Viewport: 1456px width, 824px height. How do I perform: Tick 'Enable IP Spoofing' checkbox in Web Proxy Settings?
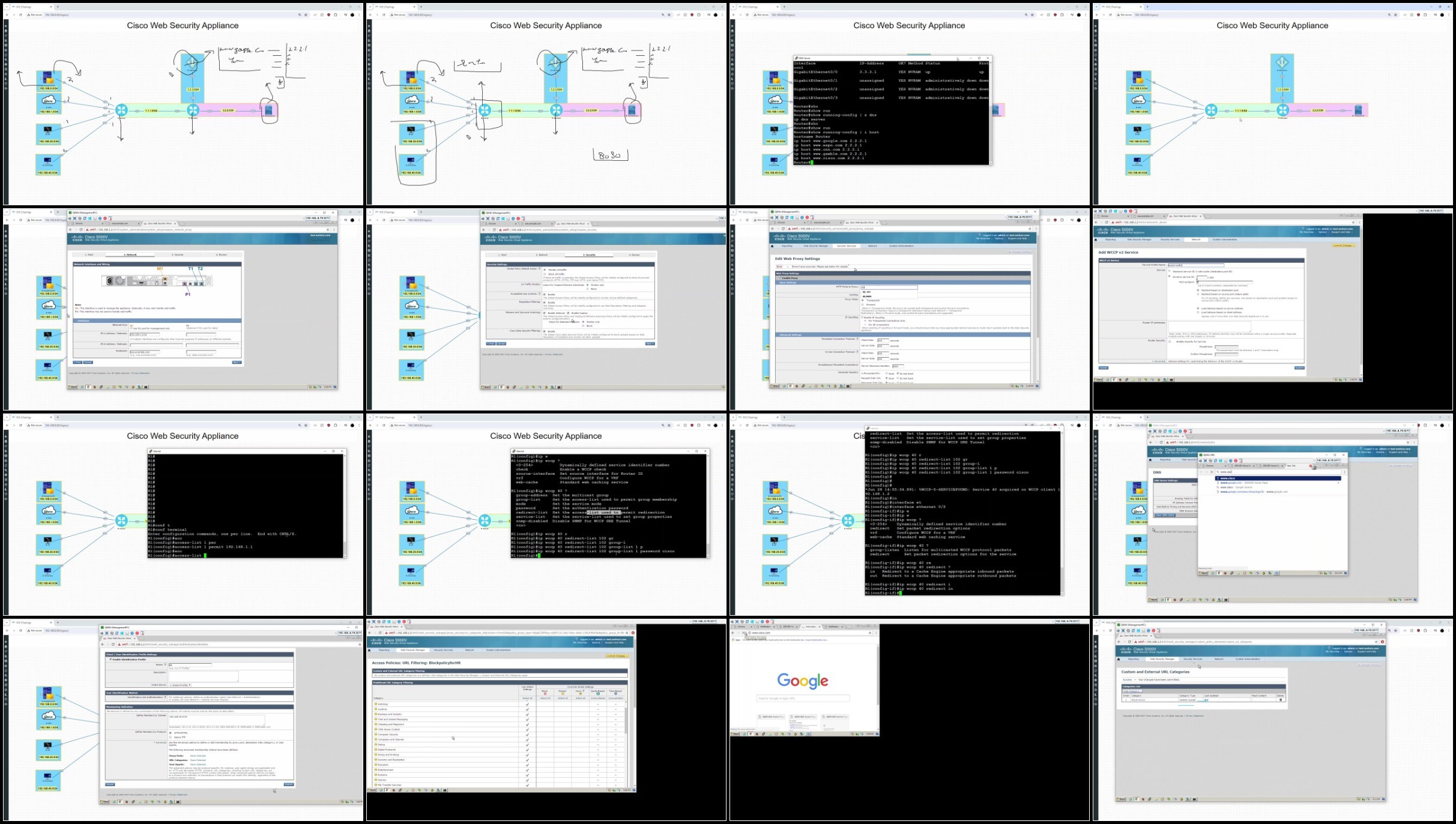(x=862, y=317)
